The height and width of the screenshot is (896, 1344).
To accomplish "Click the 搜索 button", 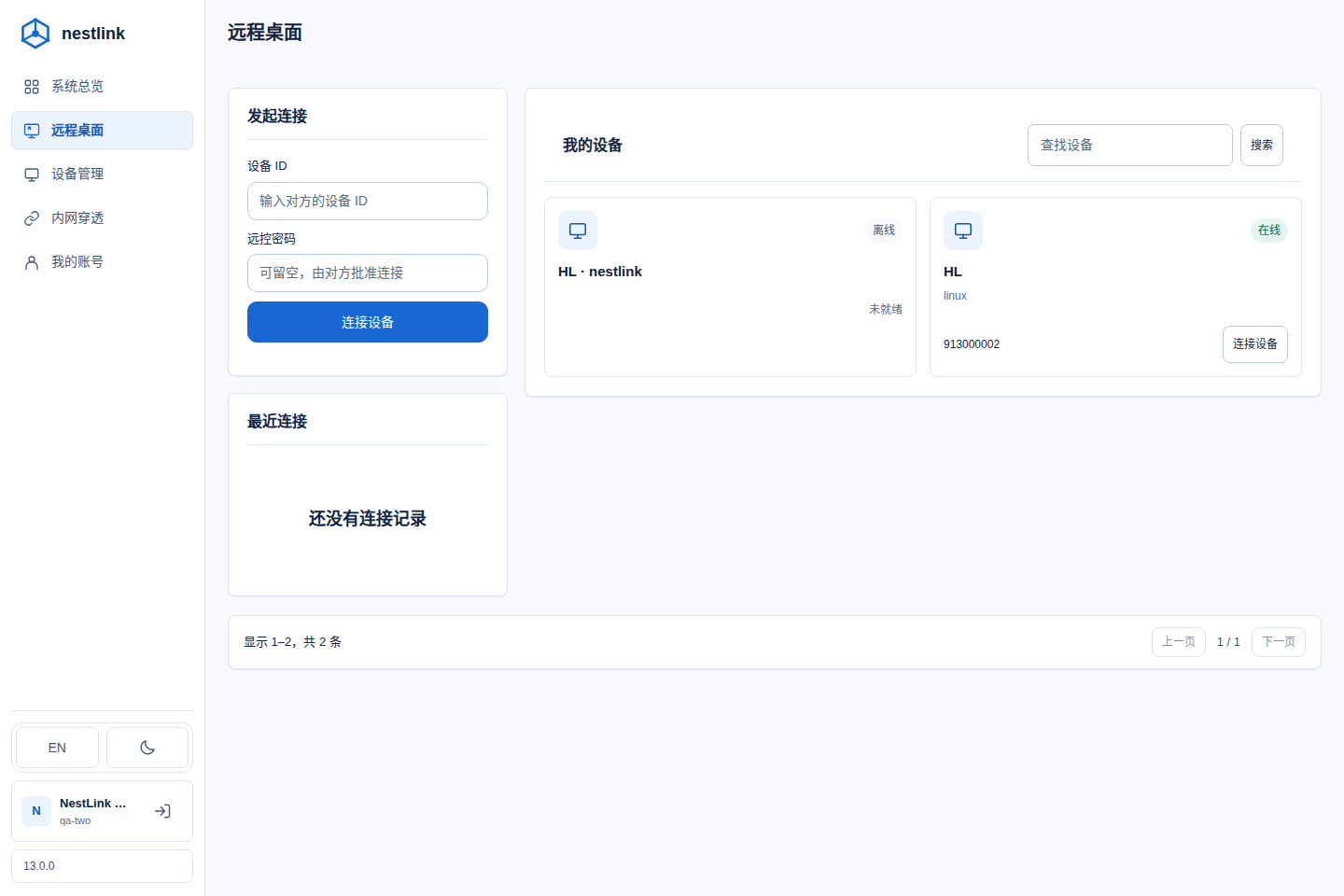I will (1262, 146).
